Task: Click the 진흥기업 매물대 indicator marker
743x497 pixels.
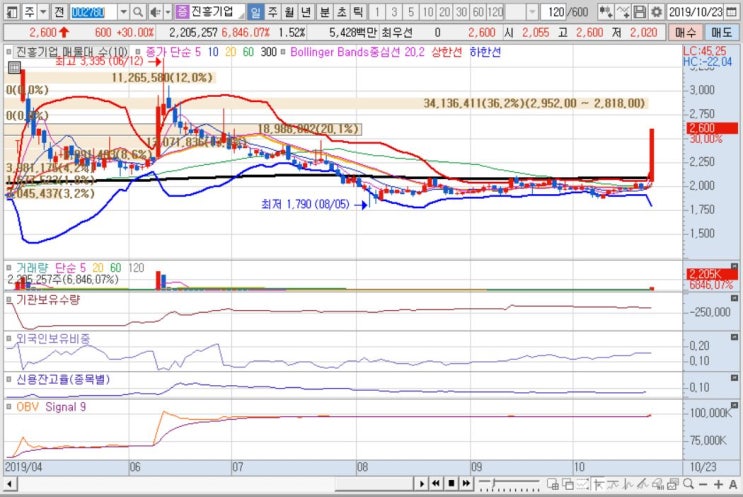Action: pos(9,52)
